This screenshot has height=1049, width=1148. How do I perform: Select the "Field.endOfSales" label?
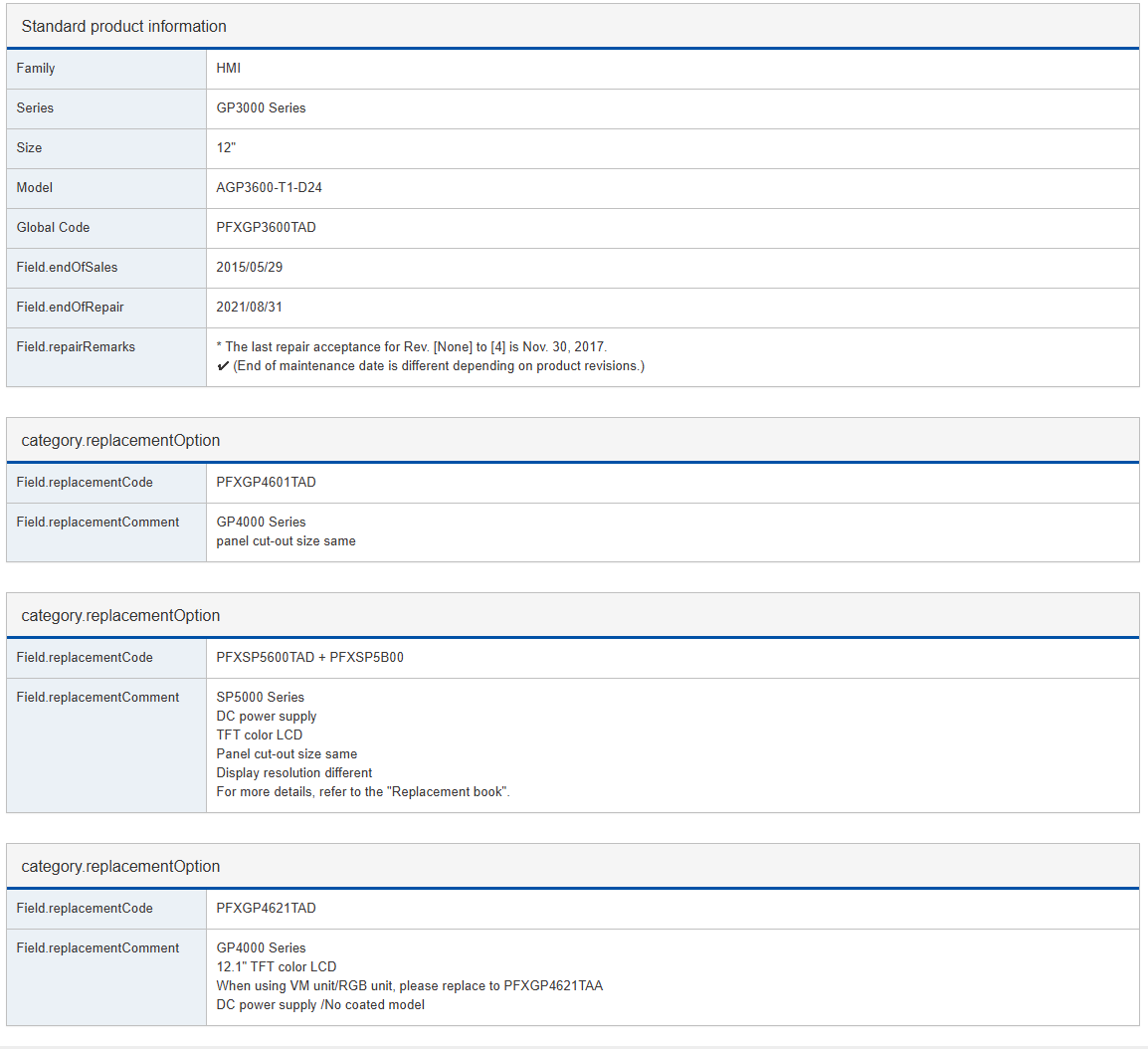[x=68, y=268]
